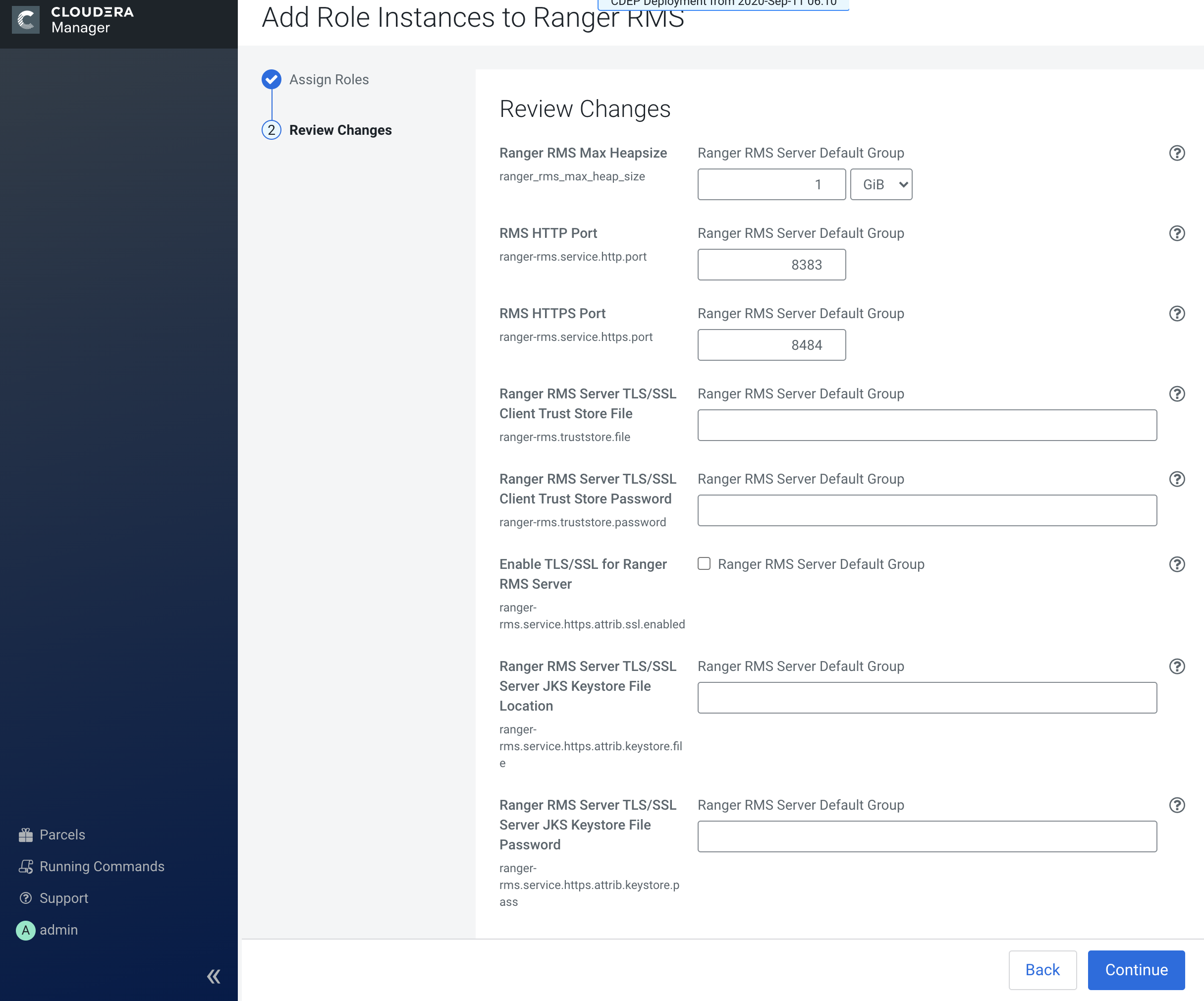Go to the Assign Roles step

pyautogui.click(x=328, y=80)
